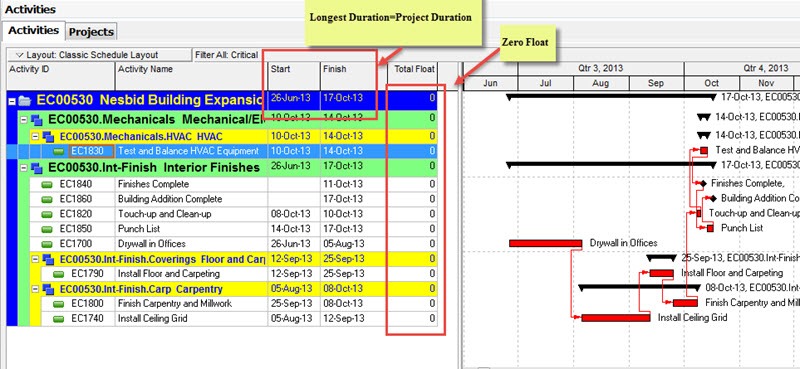Click the activity icon for EC1740
800x369 pixels.
(x=59, y=319)
